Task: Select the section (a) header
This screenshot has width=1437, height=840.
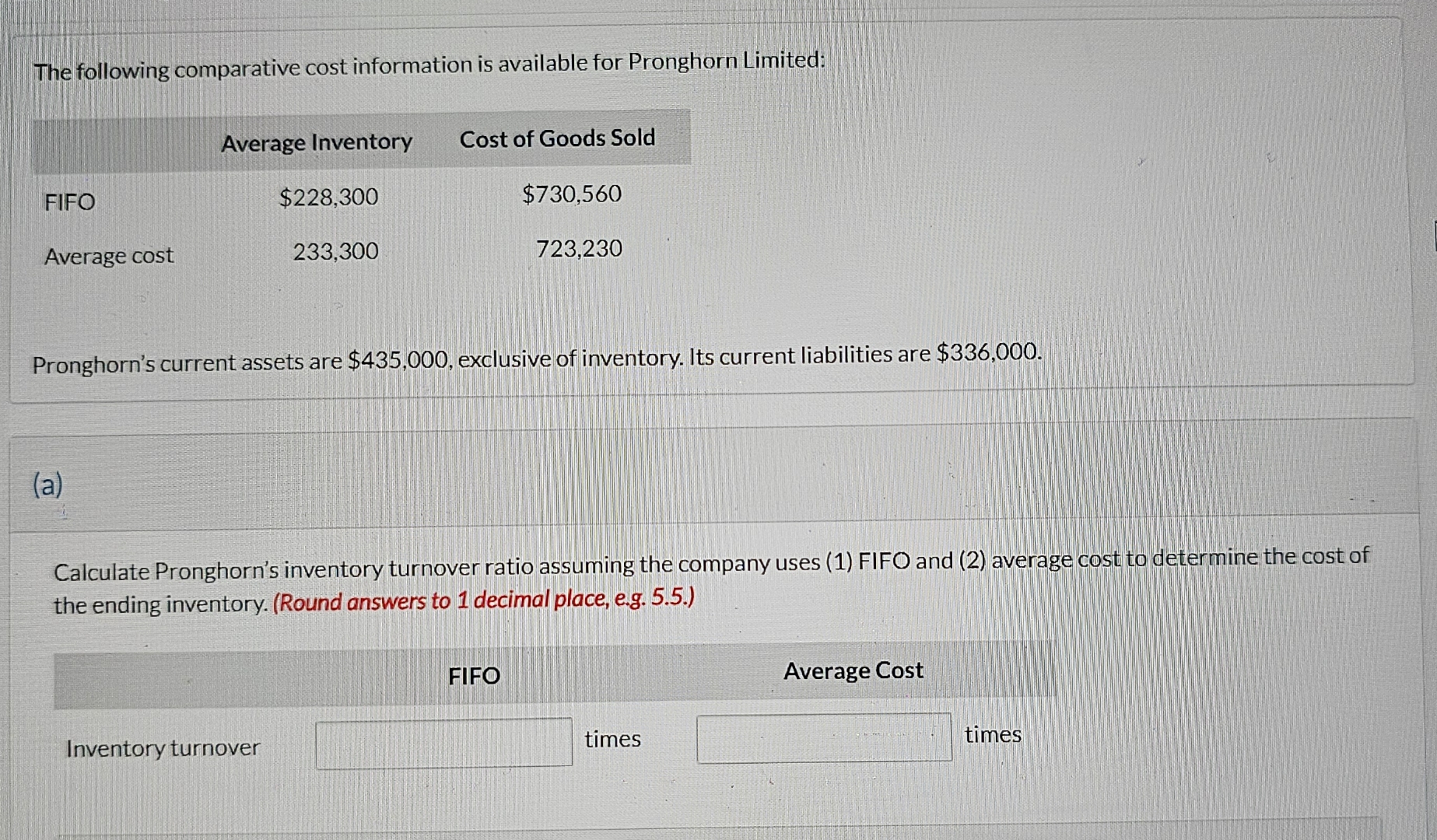Action: 47,486
